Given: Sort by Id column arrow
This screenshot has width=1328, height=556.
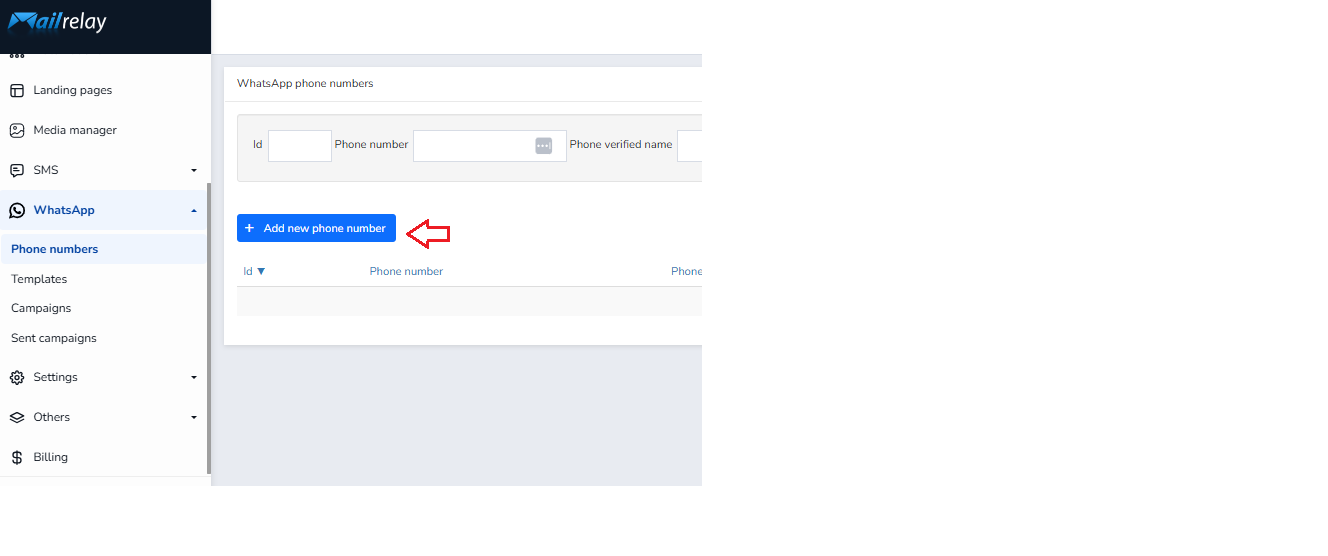Looking at the screenshot, I should [x=261, y=271].
